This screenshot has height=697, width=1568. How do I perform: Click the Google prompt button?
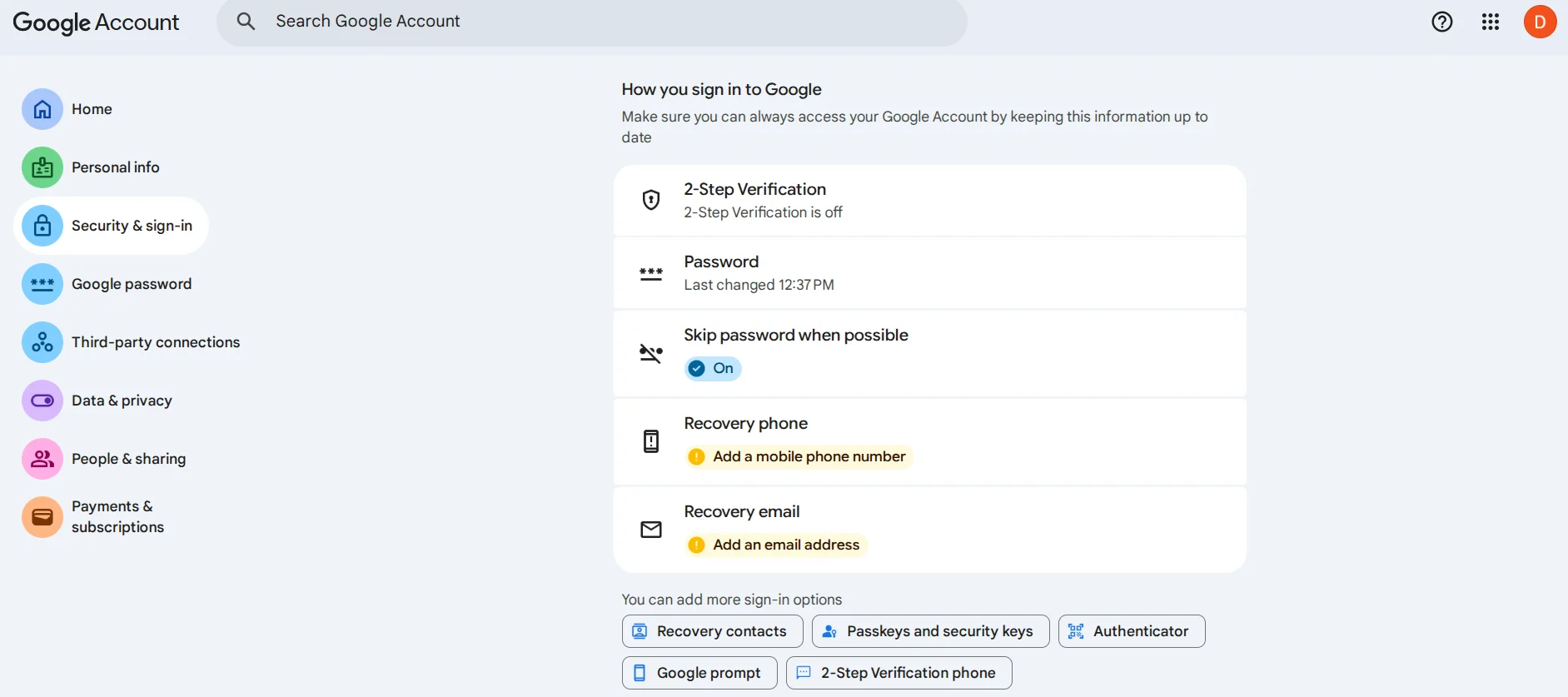[x=699, y=673]
